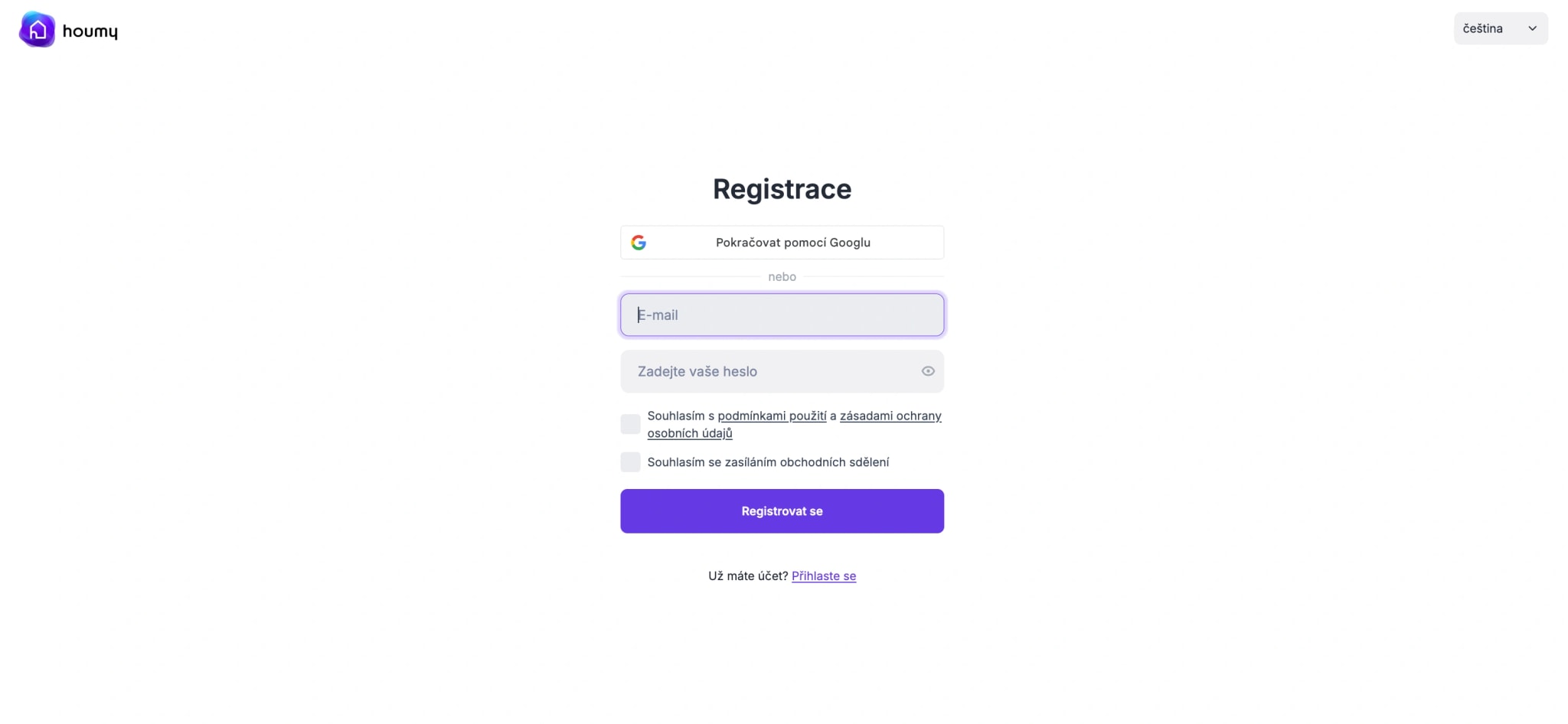Open the zásadami ochrany osobních údajů link
Screen dimensions: 1568x724
[x=891, y=416]
